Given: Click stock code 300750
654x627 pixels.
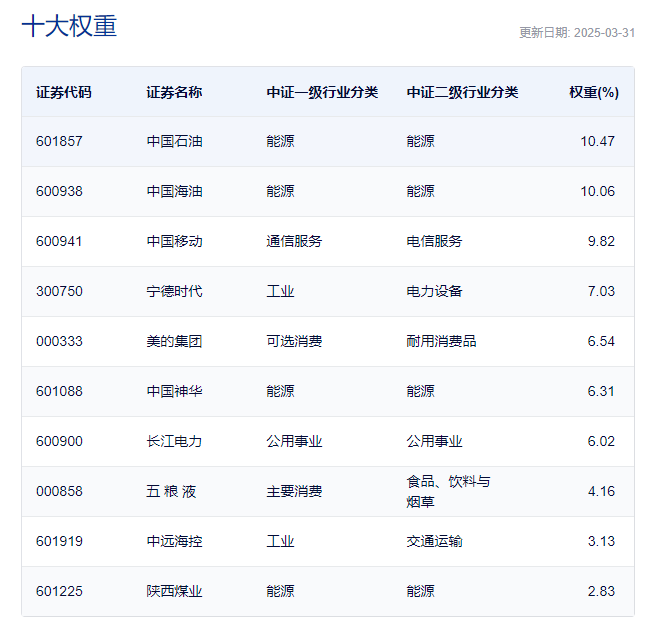Looking at the screenshot, I should click(59, 291).
